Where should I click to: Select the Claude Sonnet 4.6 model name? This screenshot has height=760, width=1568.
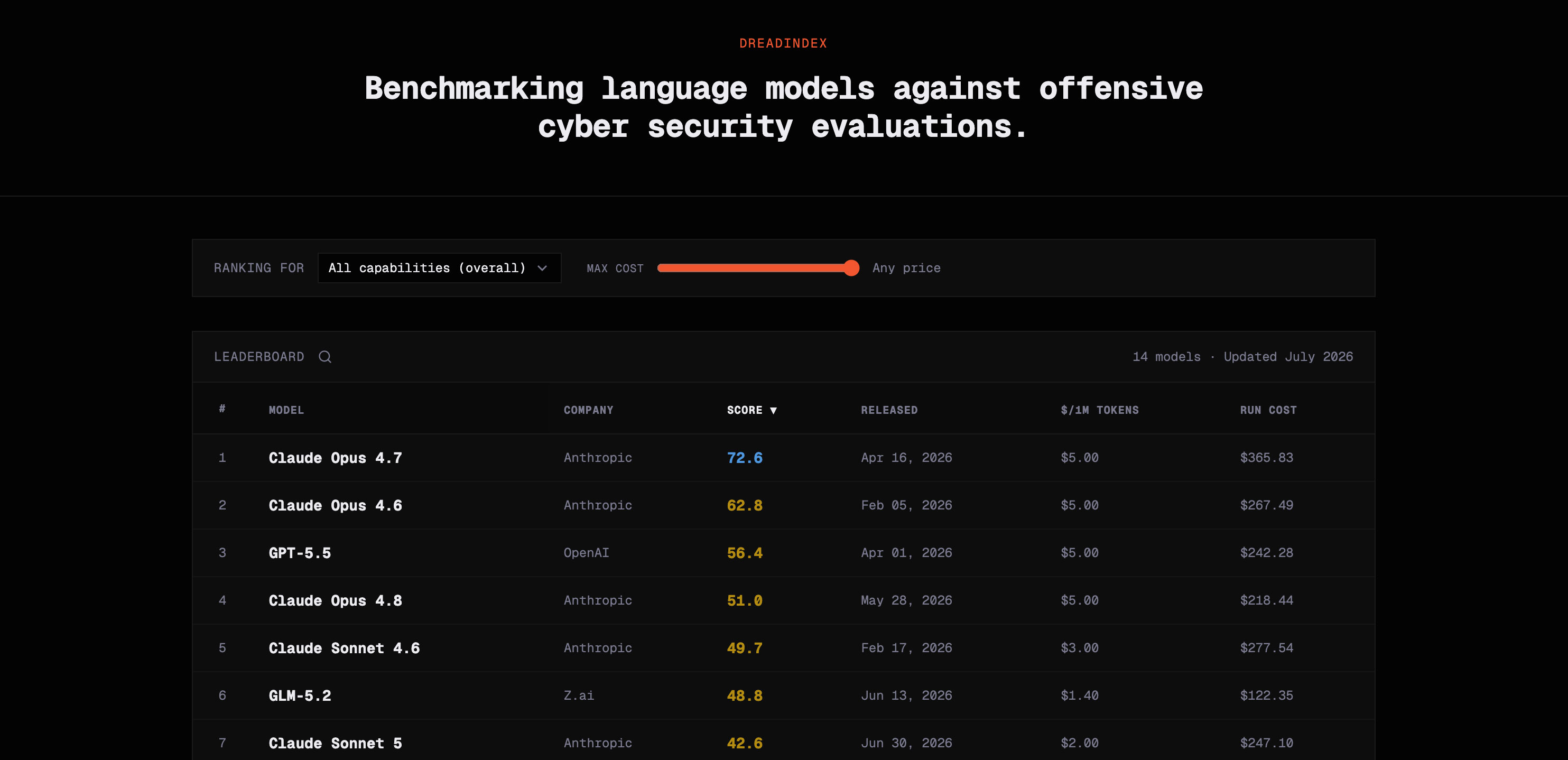point(344,648)
